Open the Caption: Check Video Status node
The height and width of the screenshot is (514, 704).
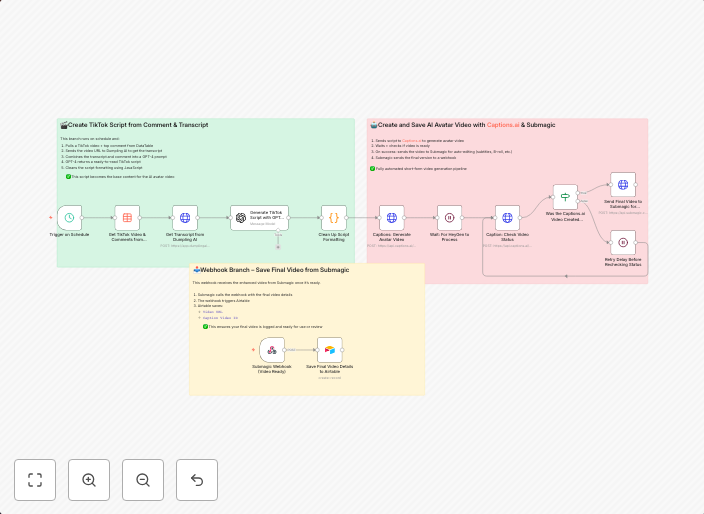click(x=507, y=217)
